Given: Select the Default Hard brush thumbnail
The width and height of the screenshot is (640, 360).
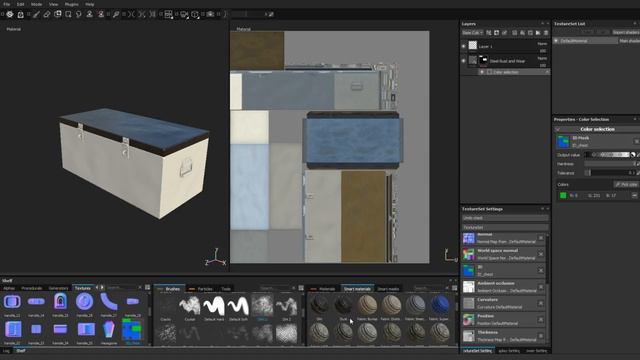Looking at the screenshot, I should (x=214, y=306).
